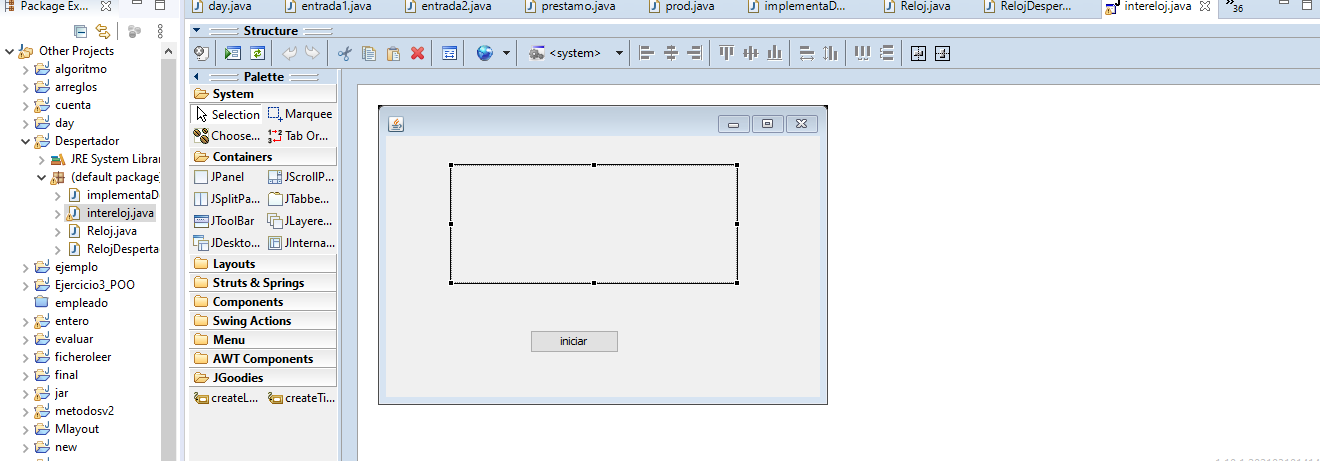This screenshot has height=461, width=1320.
Task: Click the Cut scissors icon
Action: pos(345,53)
